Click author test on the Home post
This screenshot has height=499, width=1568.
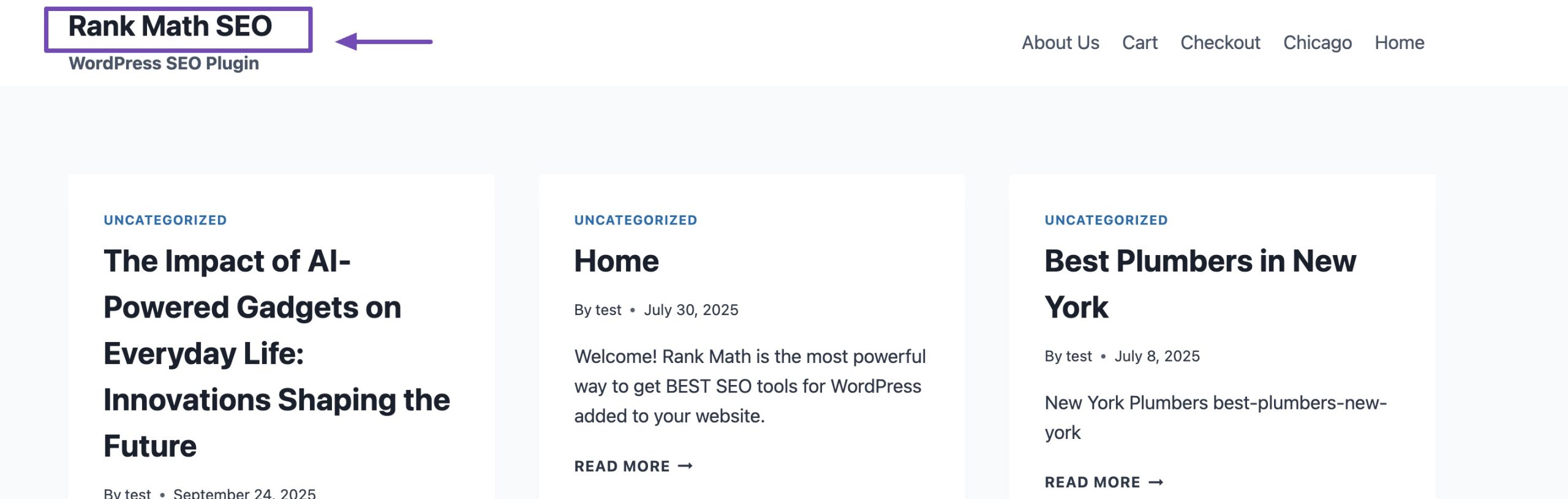(x=608, y=310)
